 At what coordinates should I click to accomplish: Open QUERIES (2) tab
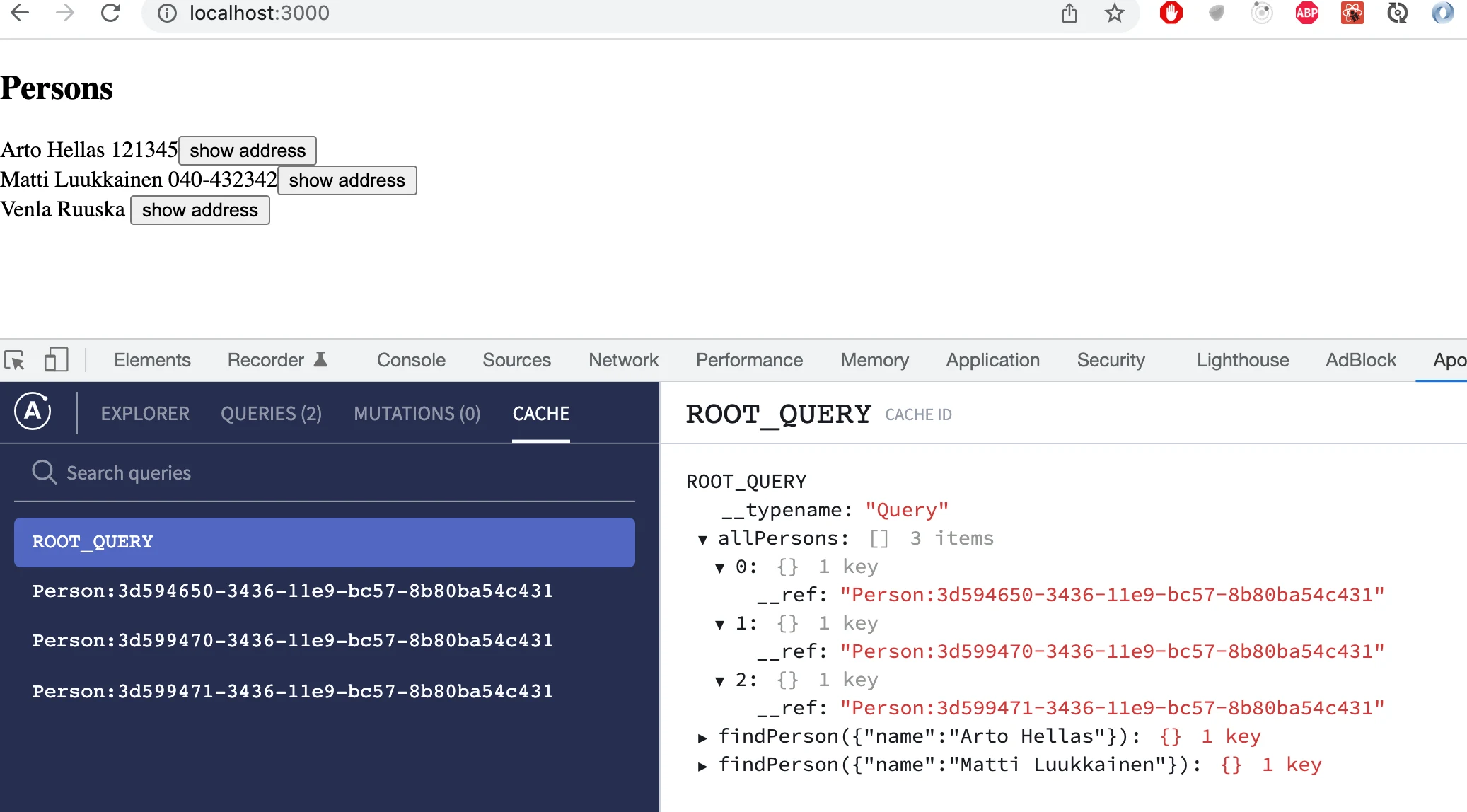(271, 414)
